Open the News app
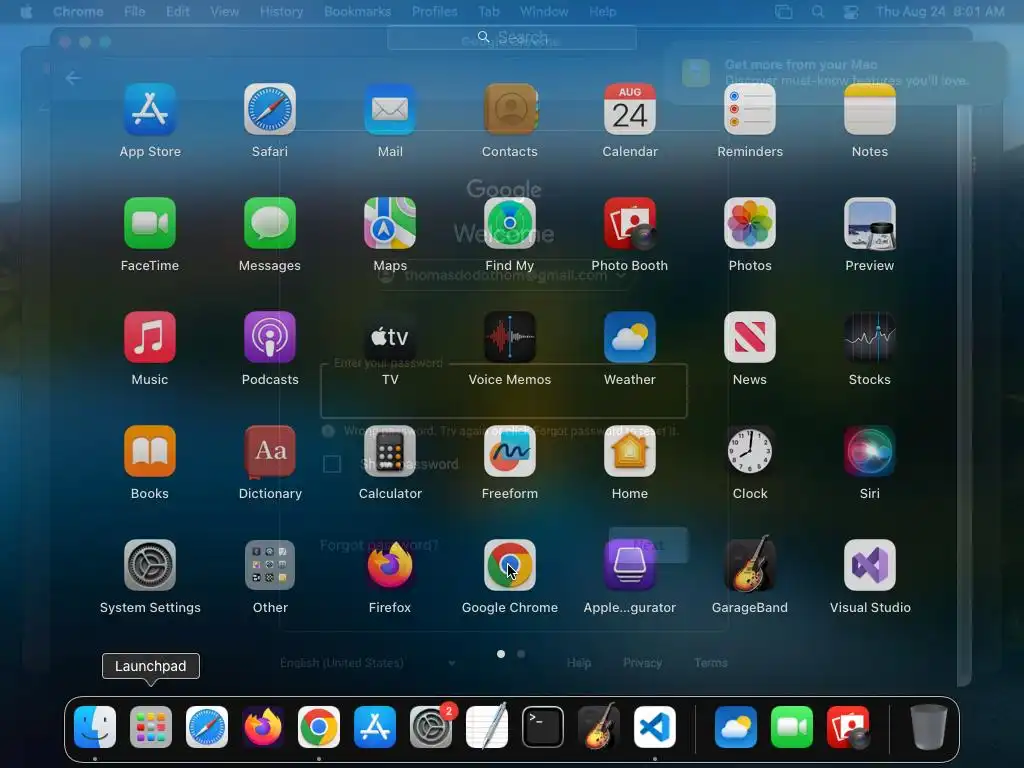The height and width of the screenshot is (768, 1024). pyautogui.click(x=750, y=337)
